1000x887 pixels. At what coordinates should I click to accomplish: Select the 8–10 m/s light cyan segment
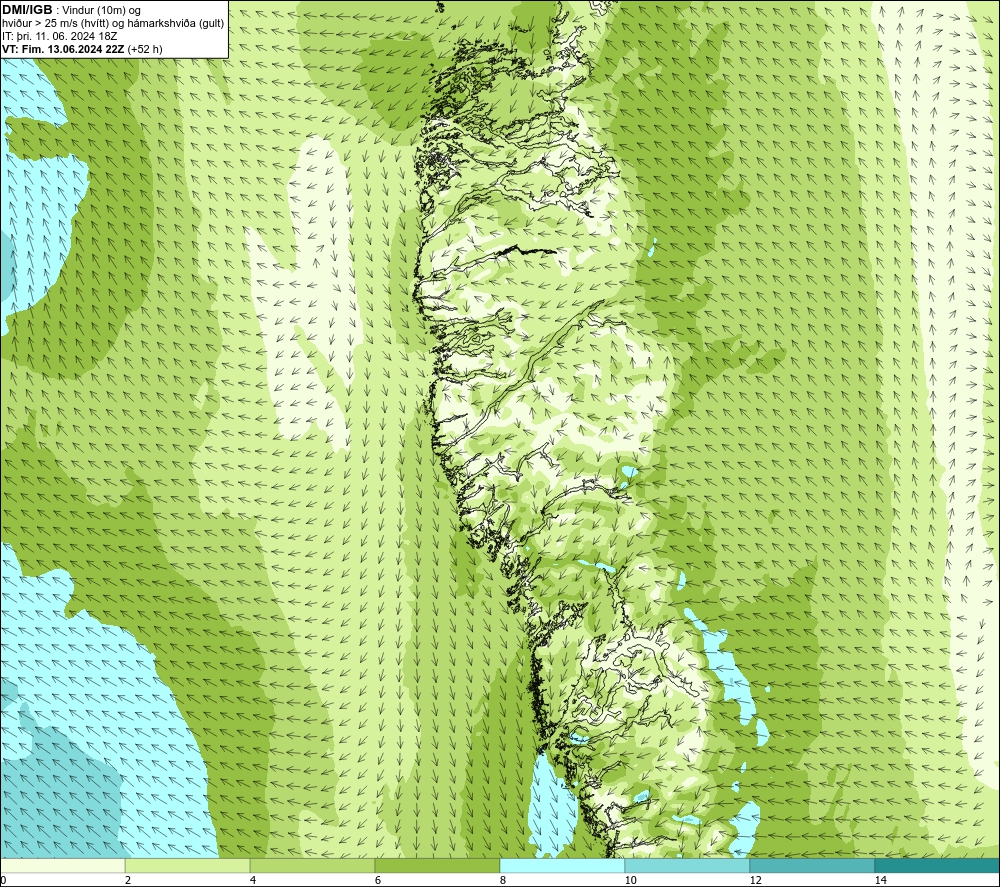562,865
